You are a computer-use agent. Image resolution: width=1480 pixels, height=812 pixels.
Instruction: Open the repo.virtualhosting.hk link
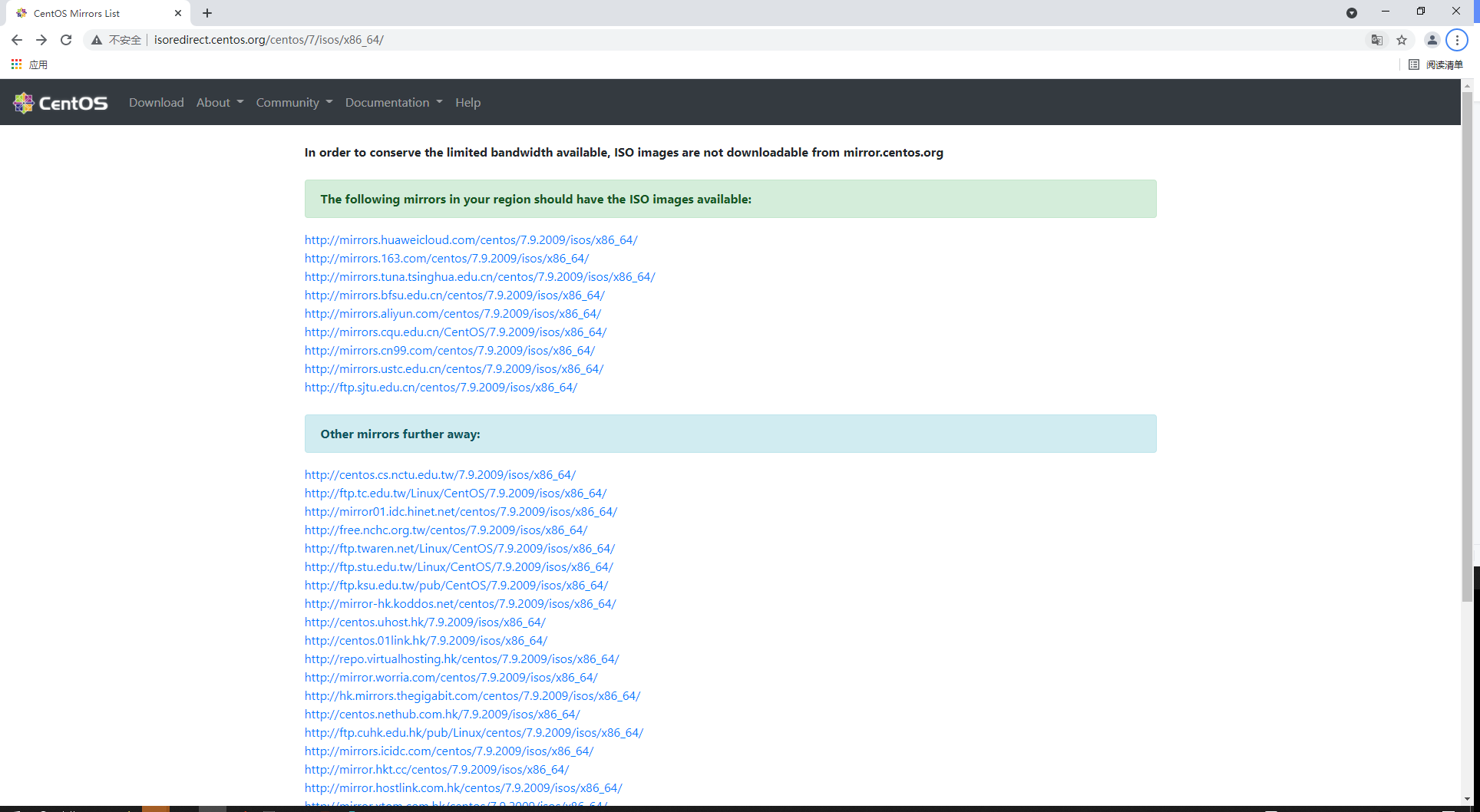point(462,659)
